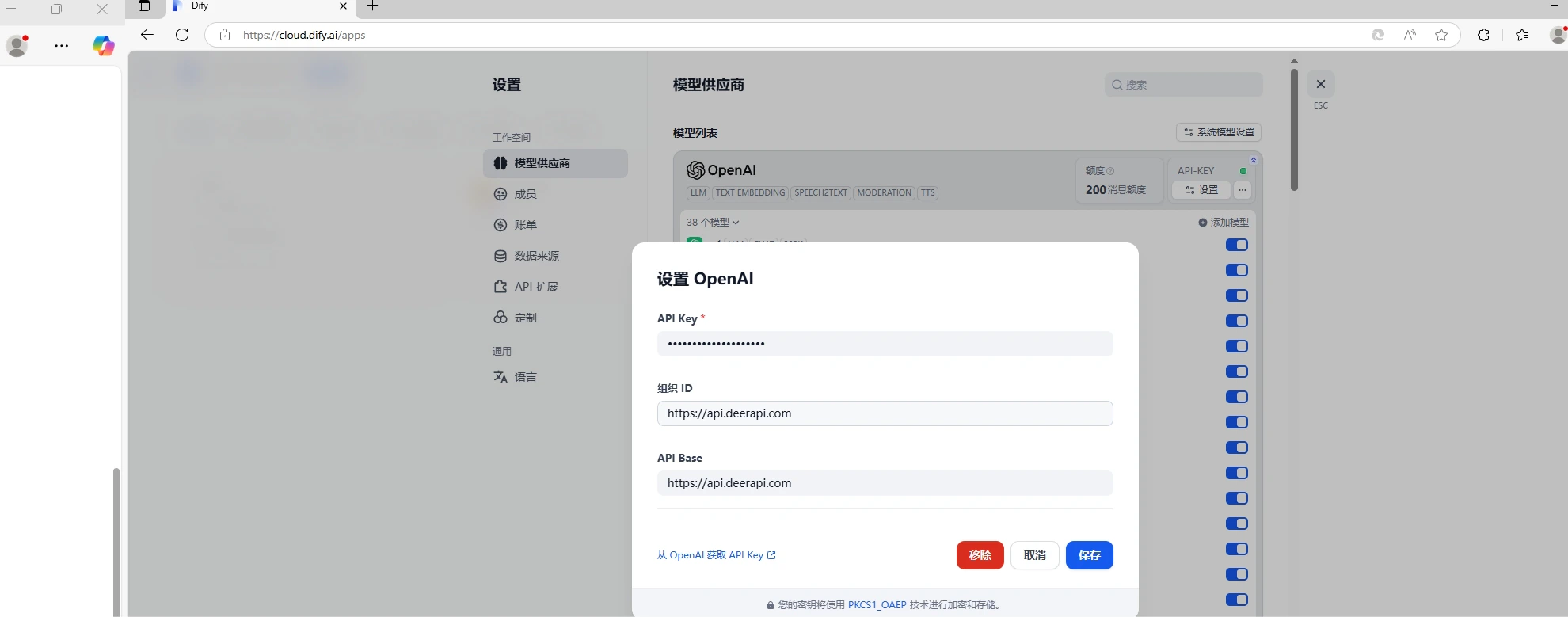This screenshot has width=1568, height=617.
Task: Click the LLM tag under OpenAI
Action: 698,192
